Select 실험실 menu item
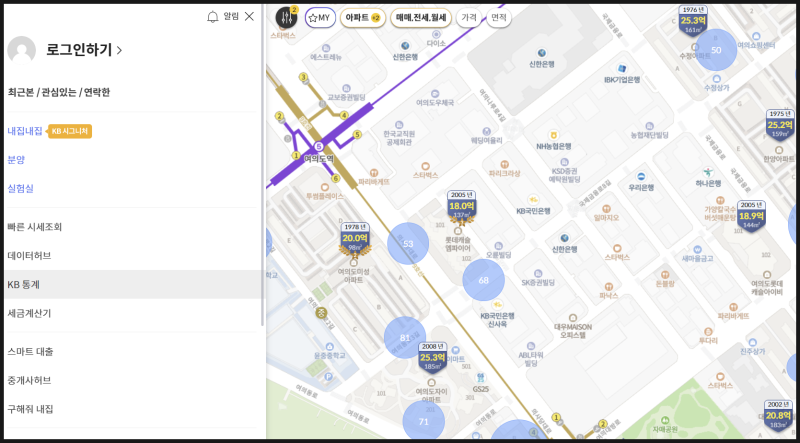Image resolution: width=800 pixels, height=443 pixels. click(20, 188)
